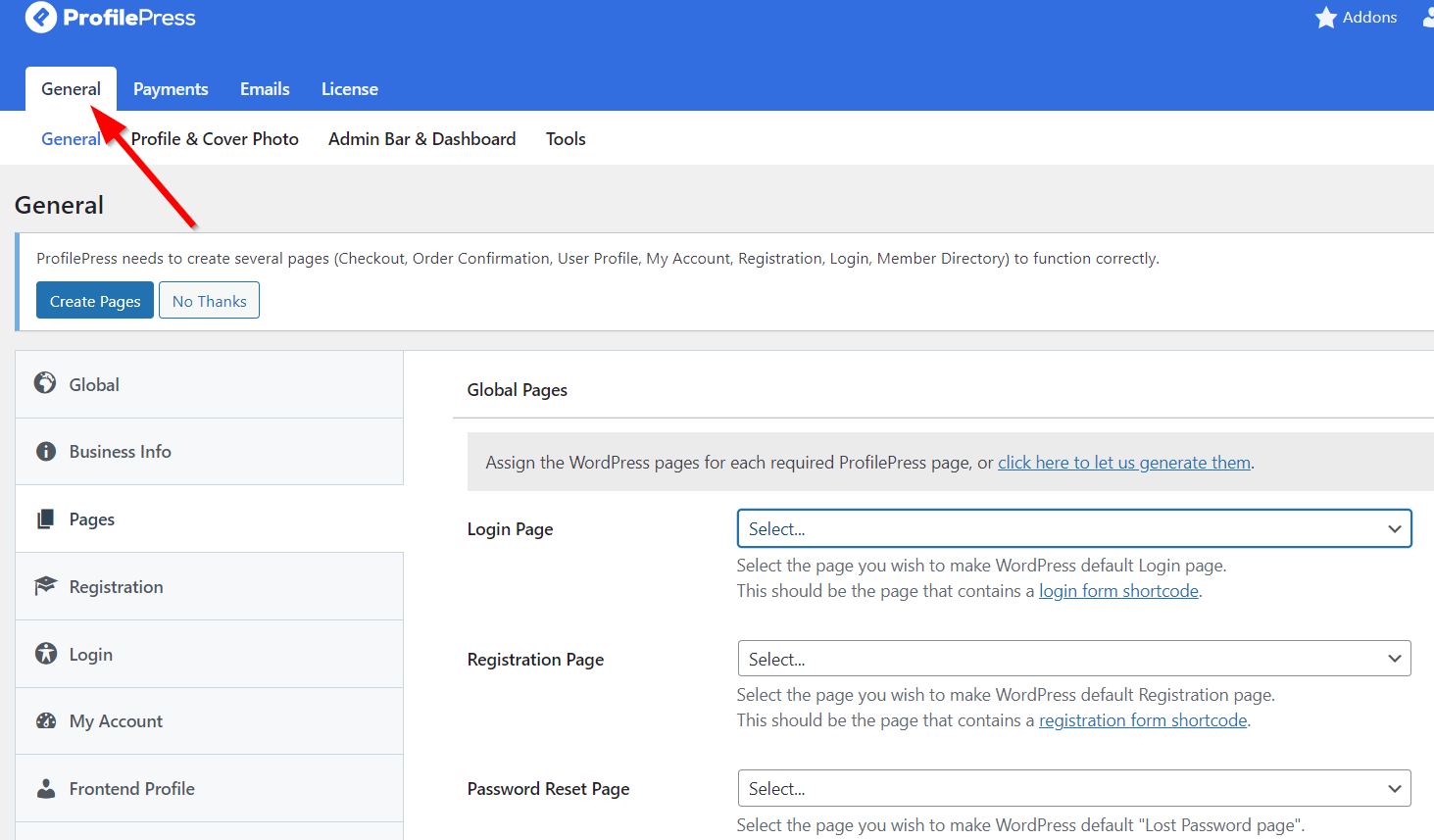Select My Account in the sidebar

[x=209, y=721]
